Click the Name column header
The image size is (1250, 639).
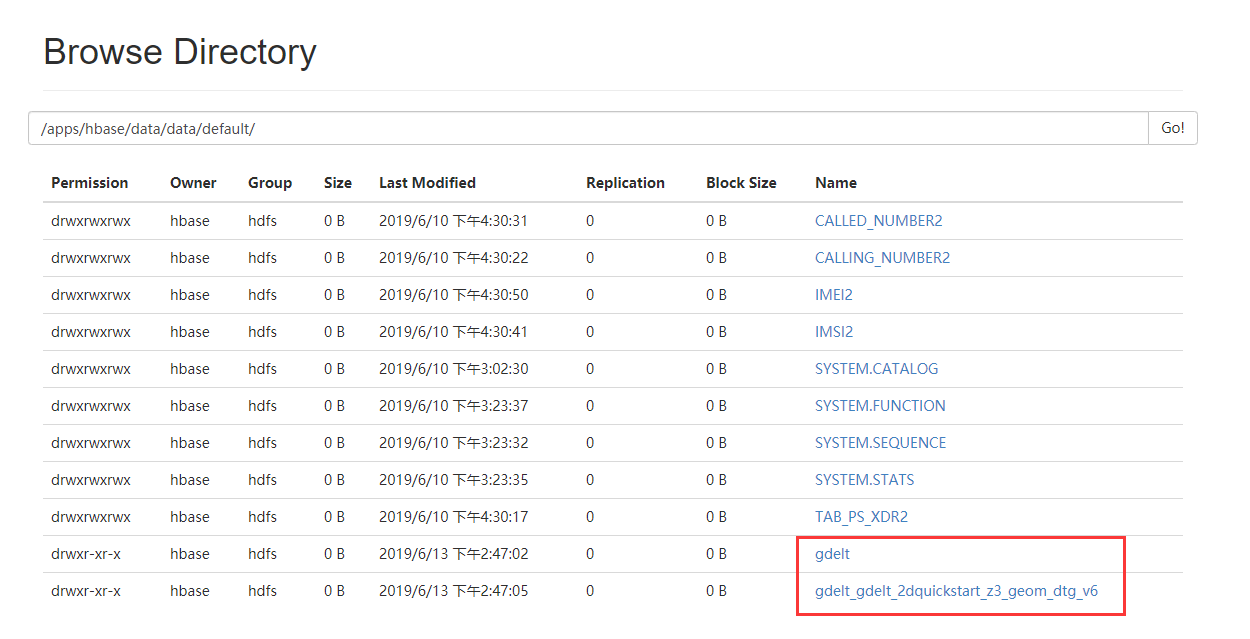835,183
